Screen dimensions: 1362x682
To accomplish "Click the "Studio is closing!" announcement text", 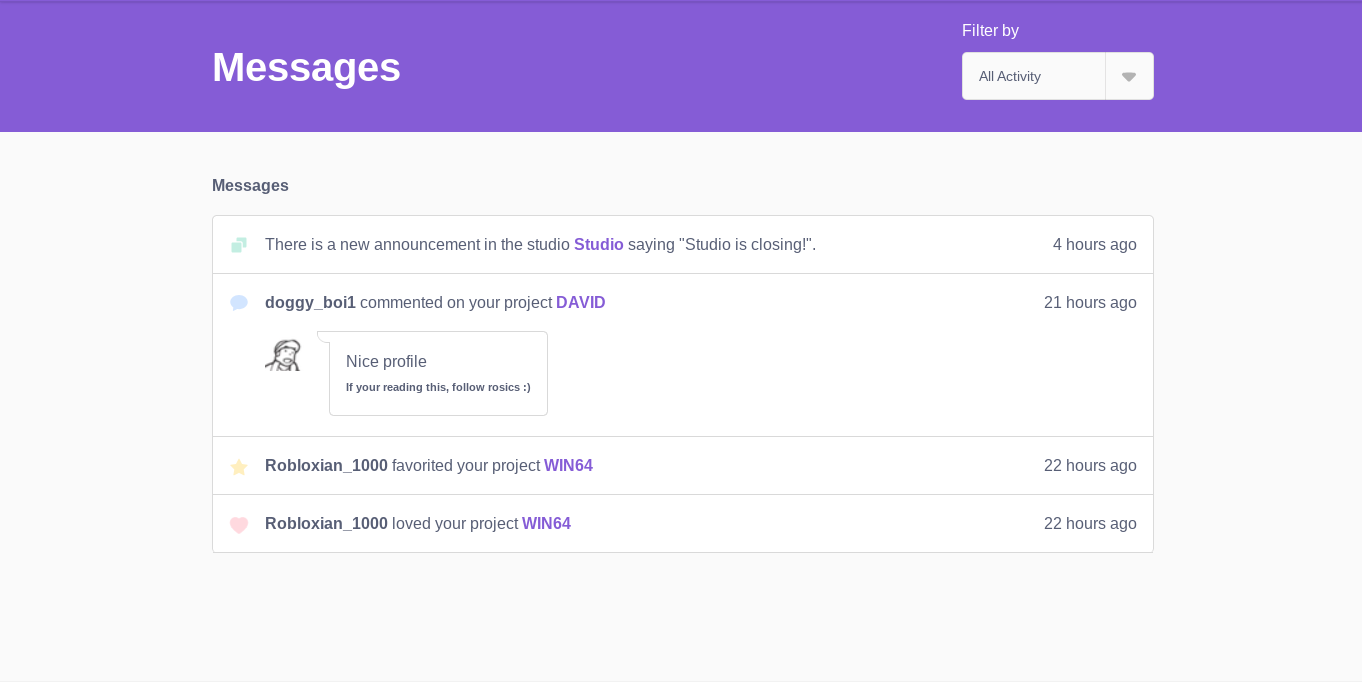I will click(x=746, y=245).
